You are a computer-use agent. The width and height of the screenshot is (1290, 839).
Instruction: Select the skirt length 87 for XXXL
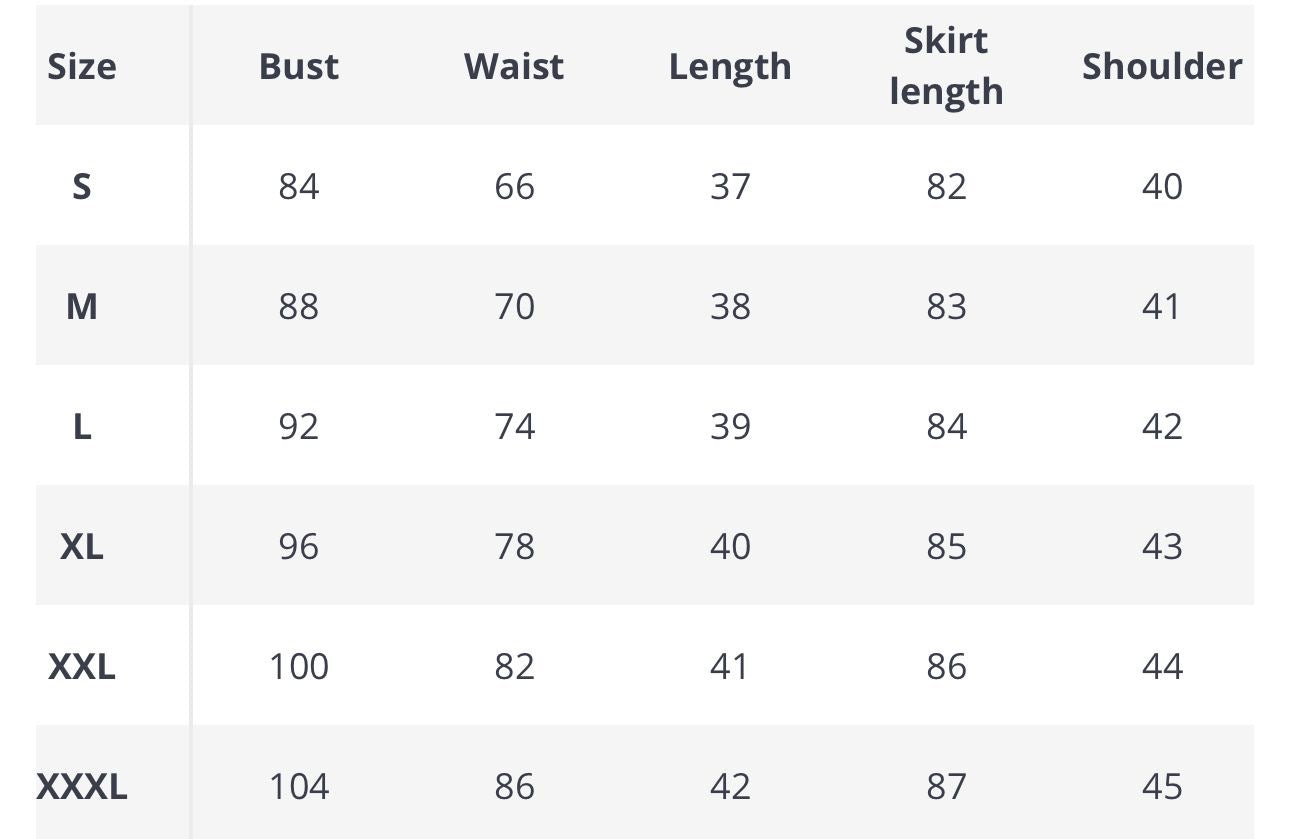click(946, 787)
